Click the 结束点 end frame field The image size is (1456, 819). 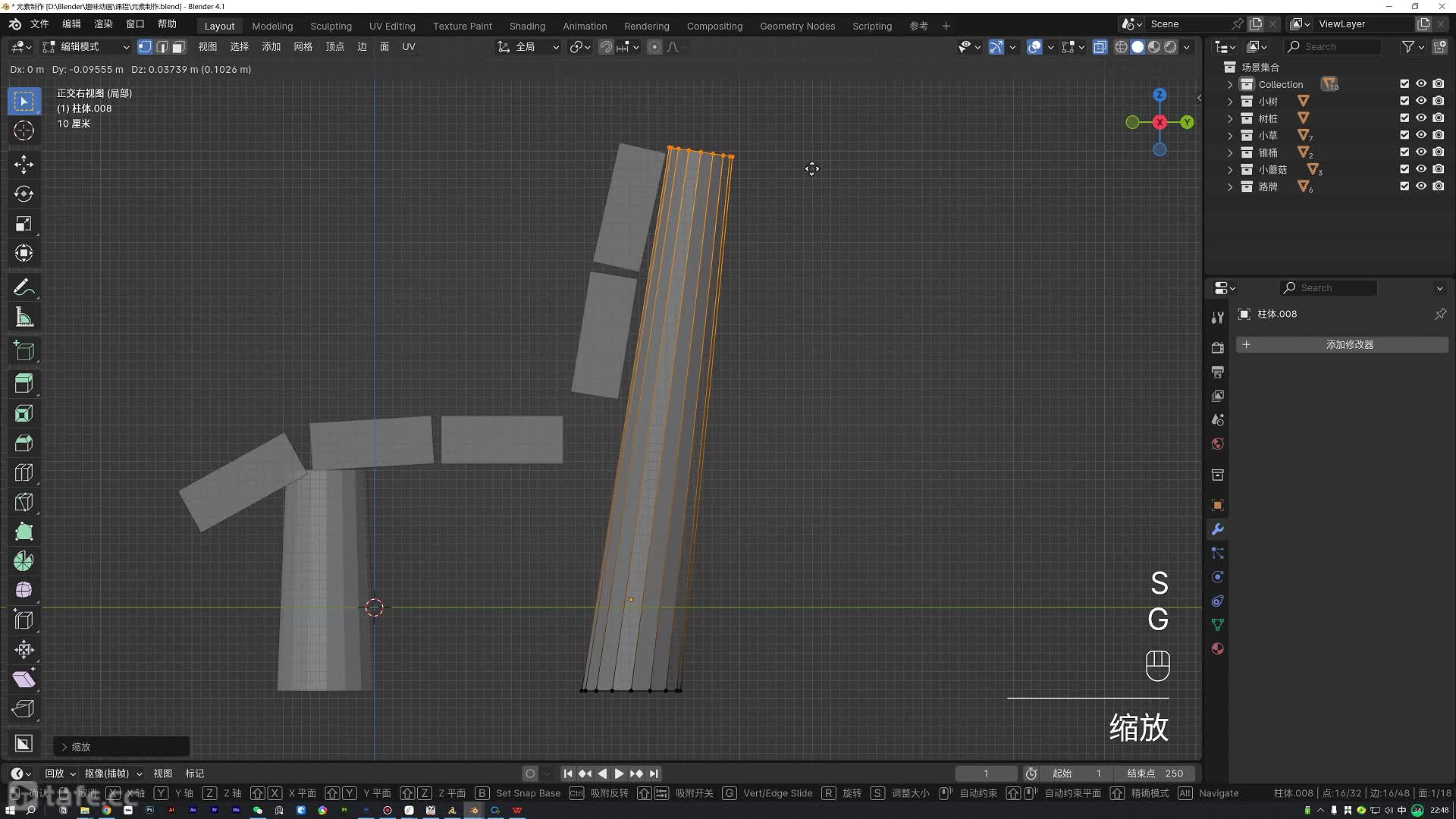click(x=1155, y=773)
